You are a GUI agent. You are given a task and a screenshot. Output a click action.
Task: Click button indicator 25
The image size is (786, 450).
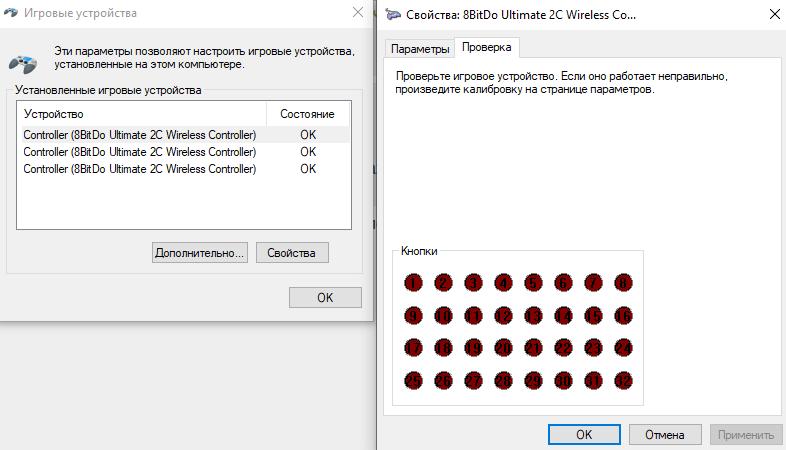413,381
